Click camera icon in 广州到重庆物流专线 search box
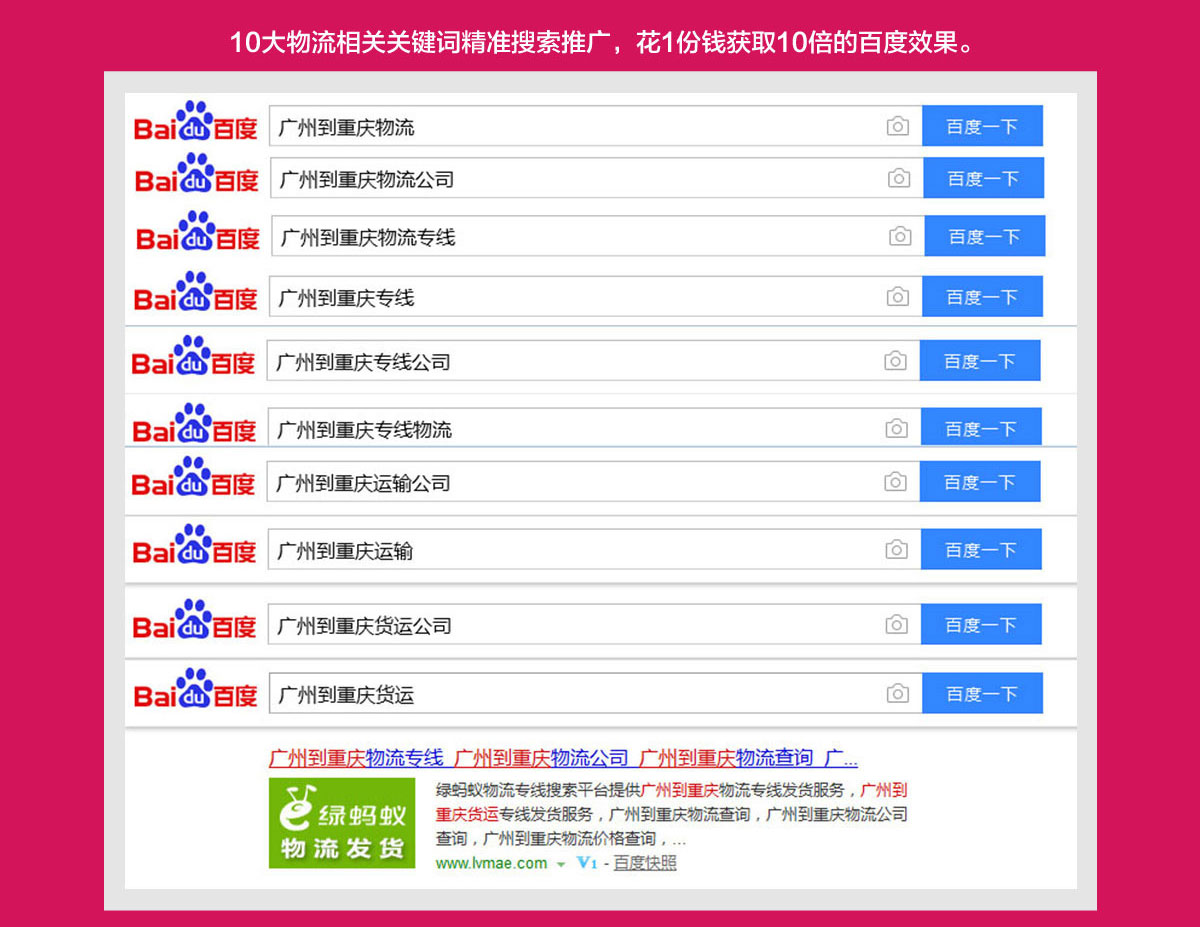 click(x=900, y=237)
